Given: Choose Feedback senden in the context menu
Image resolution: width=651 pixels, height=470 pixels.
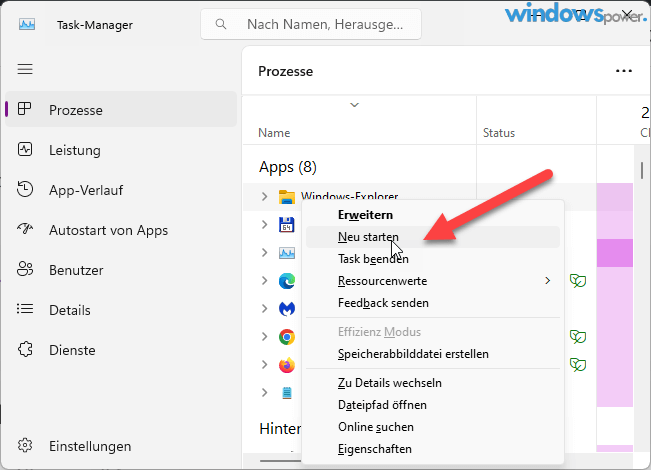Looking at the screenshot, I should coord(433,303).
